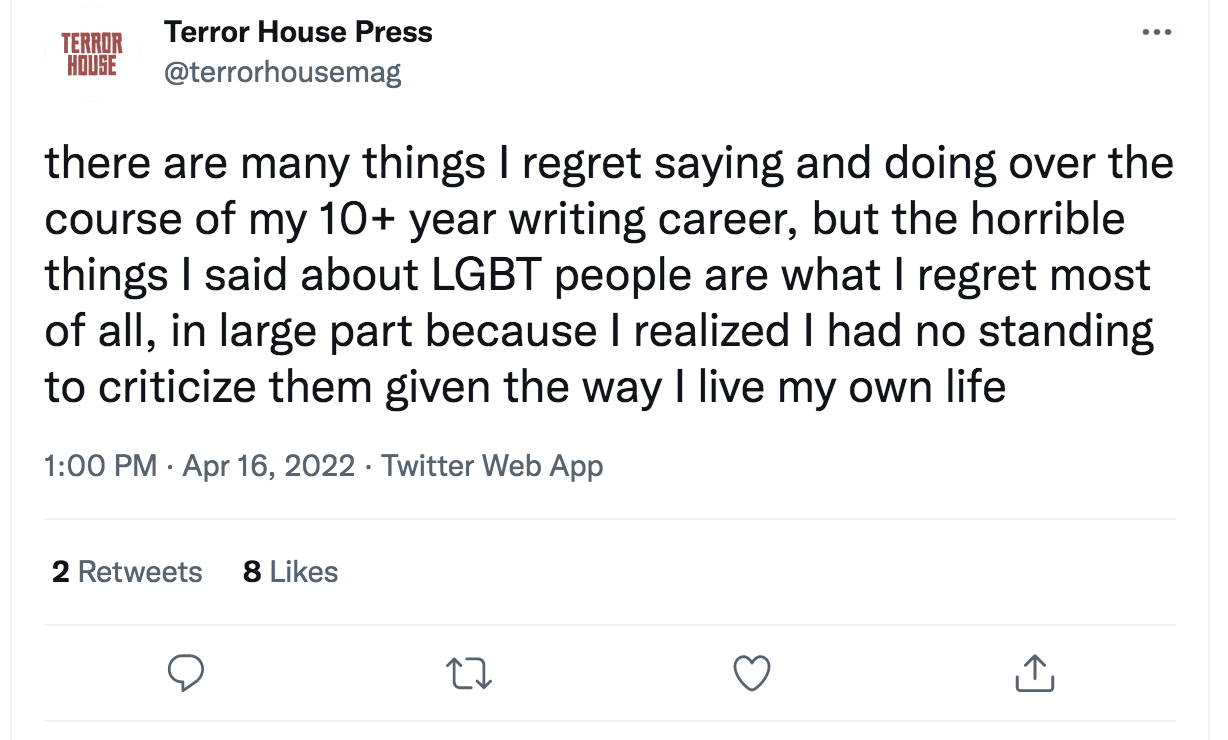The image size is (1228, 740).
Task: Click the @terrorhousemag handle
Action: coord(282,73)
